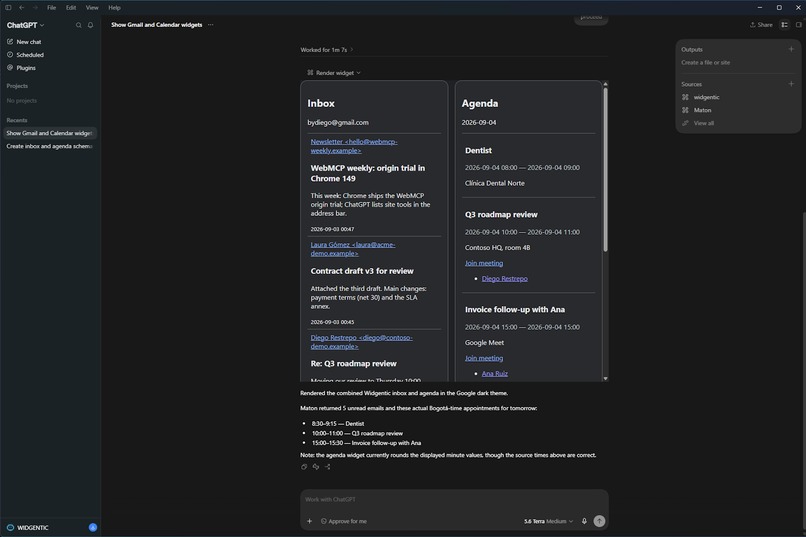Start voice input with the microphone icon
806x537 pixels.
pos(584,521)
